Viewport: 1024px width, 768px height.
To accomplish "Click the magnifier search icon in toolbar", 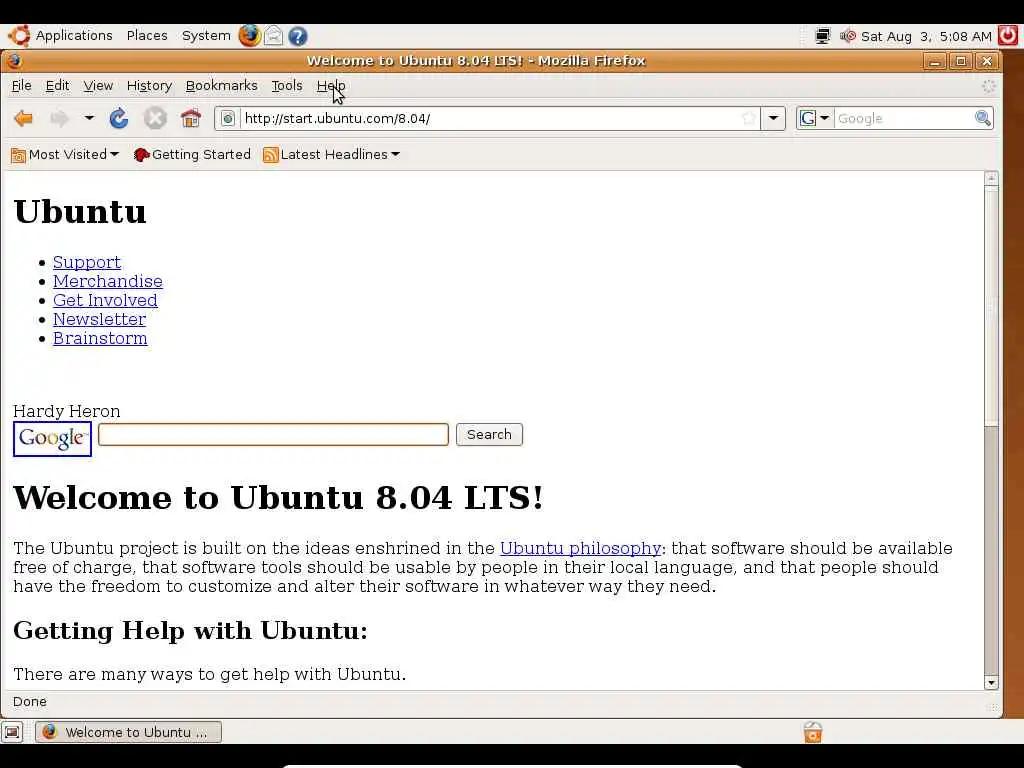I will point(982,118).
